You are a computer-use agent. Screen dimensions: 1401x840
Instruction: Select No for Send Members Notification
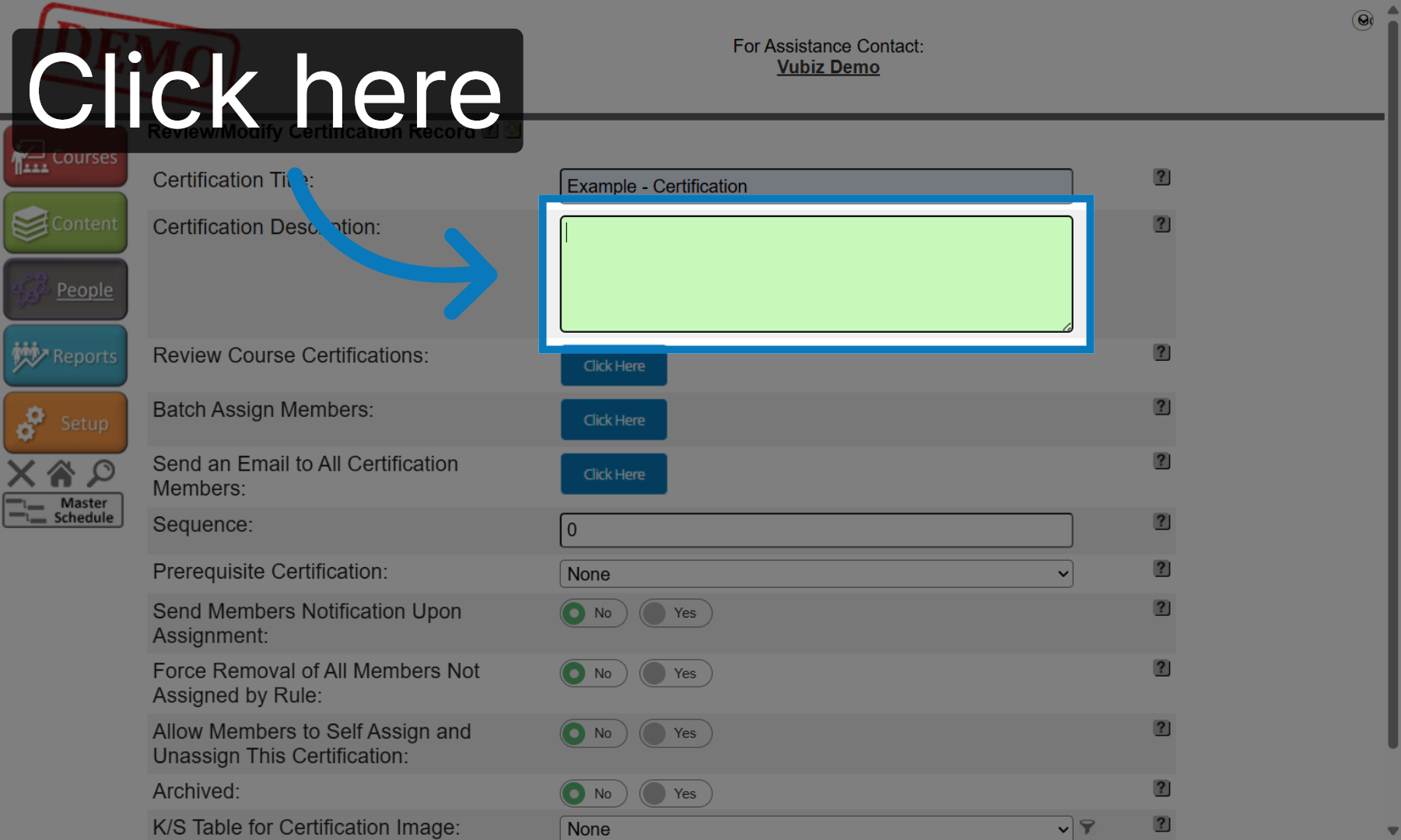click(594, 613)
